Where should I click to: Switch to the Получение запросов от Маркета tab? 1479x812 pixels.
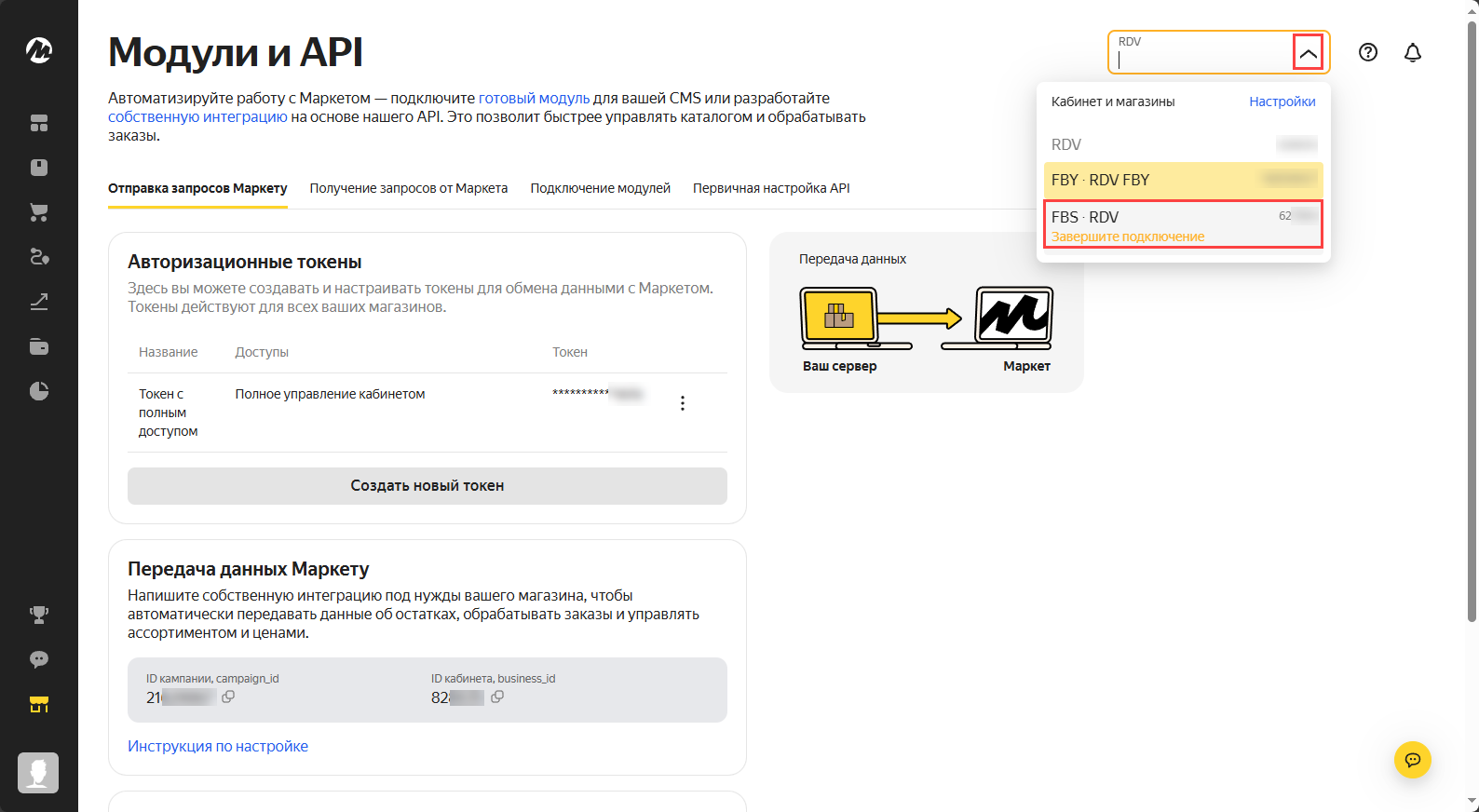[x=409, y=188]
